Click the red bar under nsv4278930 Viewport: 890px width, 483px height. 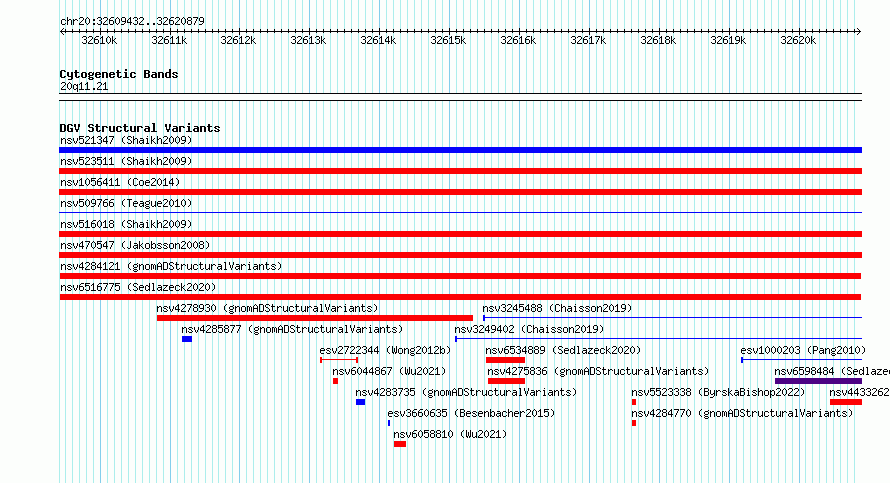(x=315, y=318)
